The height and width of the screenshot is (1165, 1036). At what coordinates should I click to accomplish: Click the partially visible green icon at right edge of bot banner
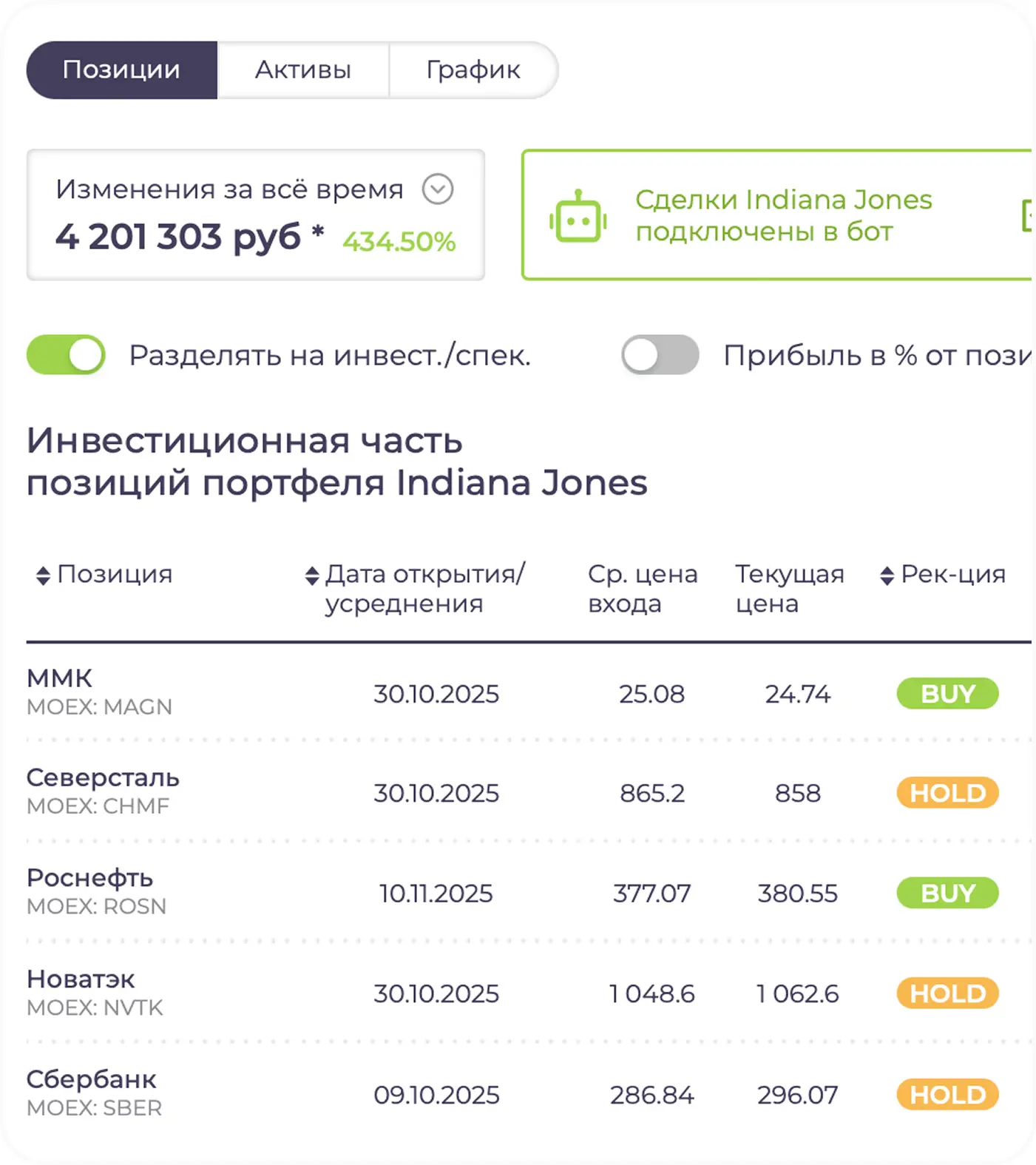(x=1026, y=216)
